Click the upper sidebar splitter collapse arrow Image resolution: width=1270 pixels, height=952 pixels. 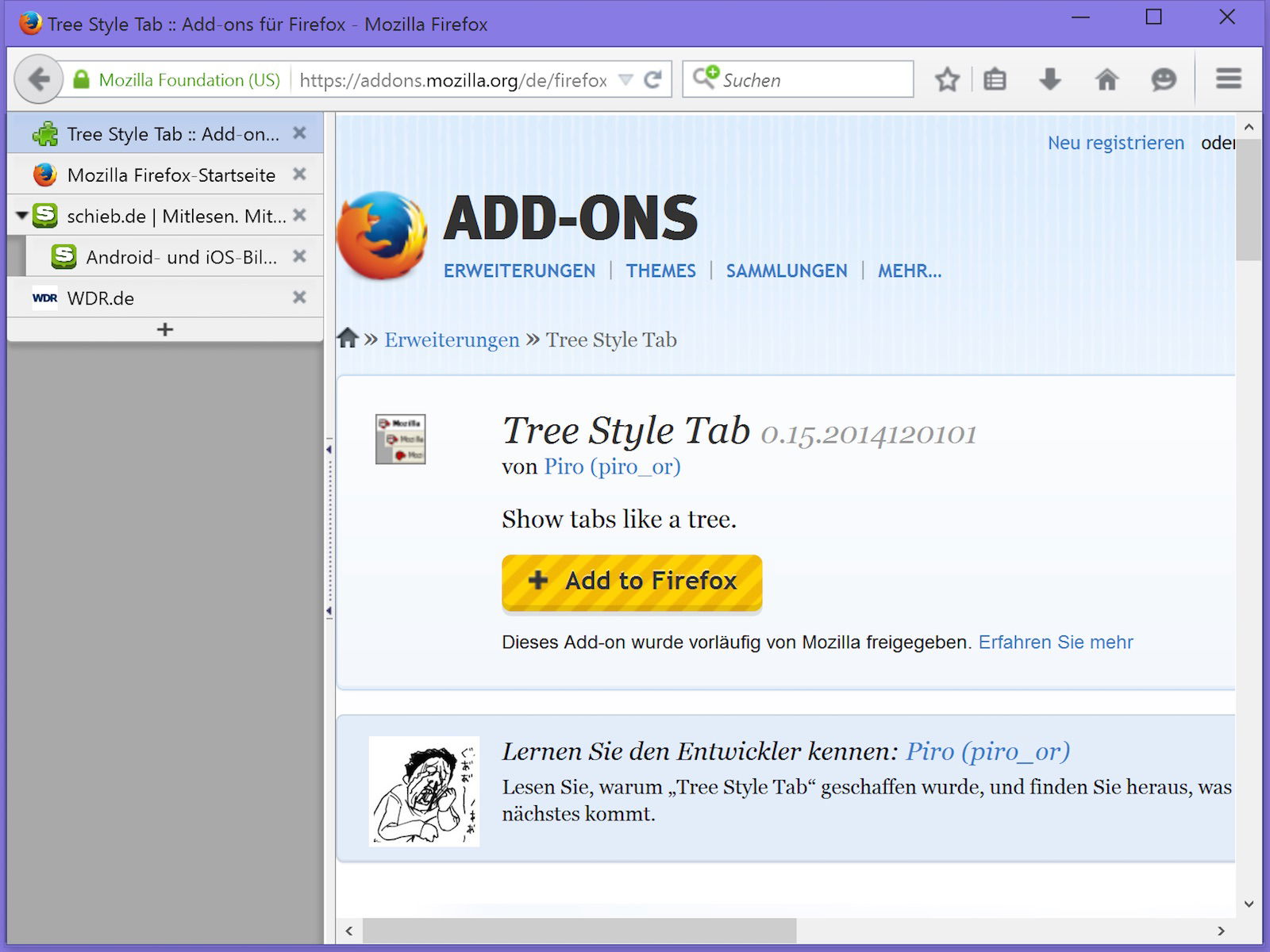coord(329,450)
